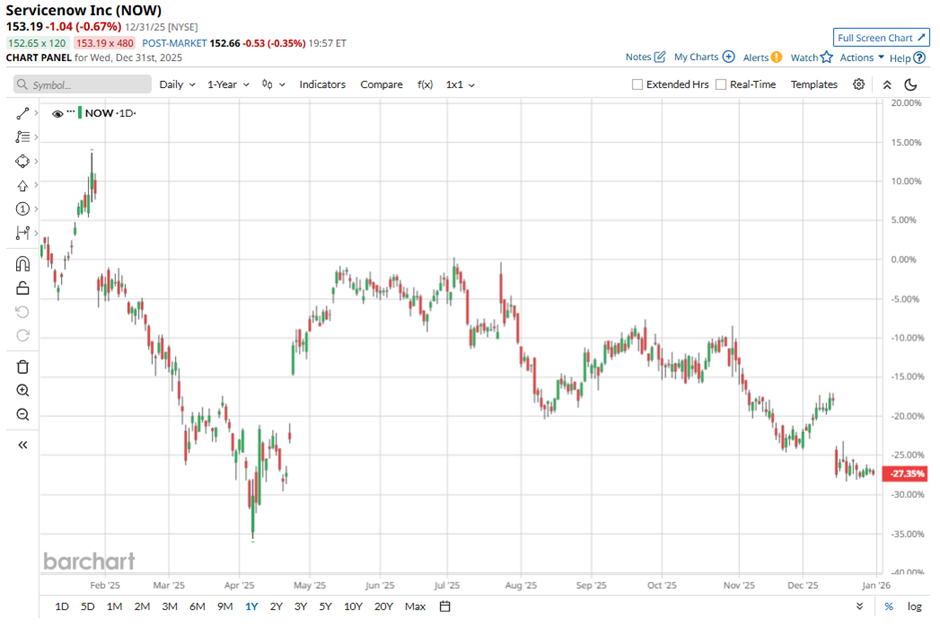Toggle the magnet snap mode icon
Viewport: 940px width, 628px height.
(22, 264)
